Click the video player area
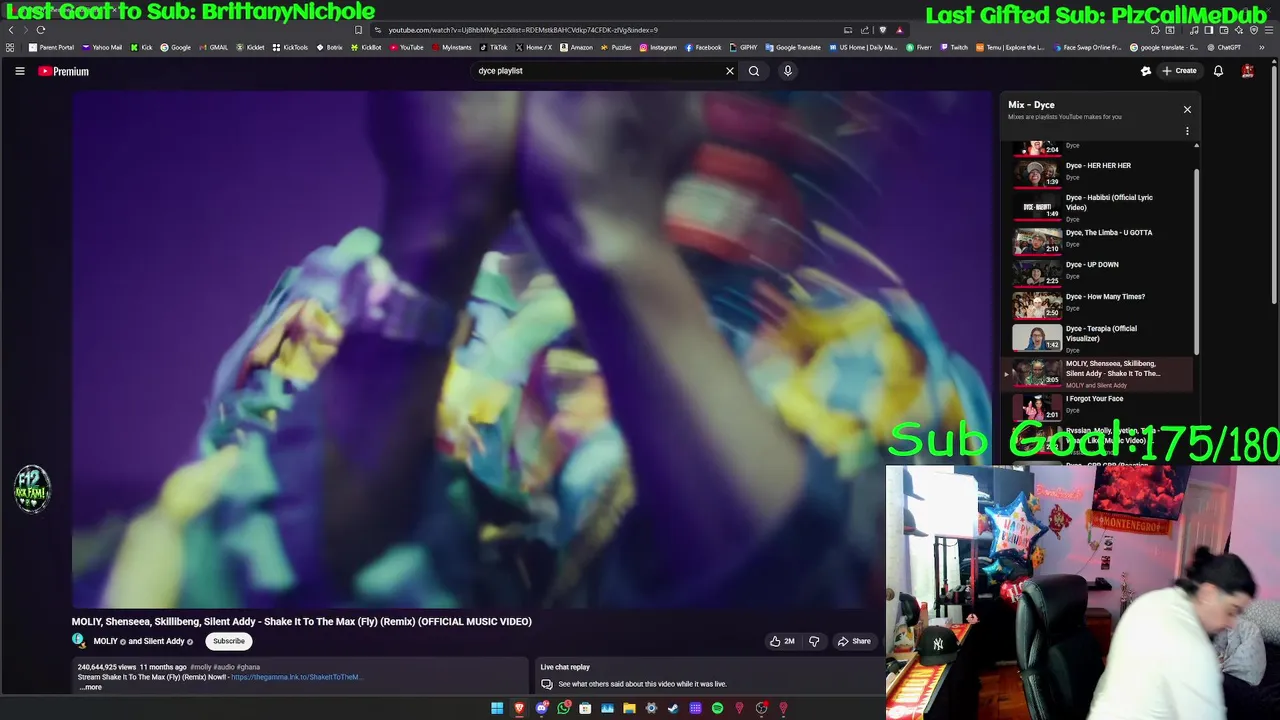 tap(531, 350)
